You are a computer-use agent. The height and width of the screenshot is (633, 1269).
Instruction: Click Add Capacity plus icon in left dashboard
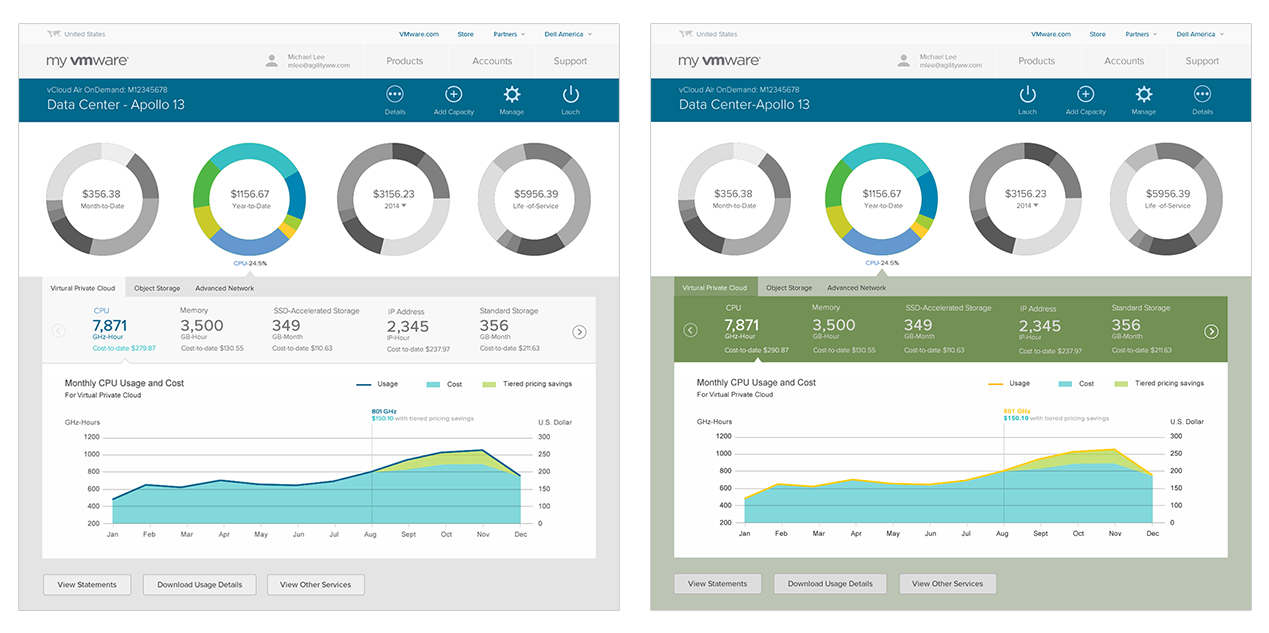(453, 95)
